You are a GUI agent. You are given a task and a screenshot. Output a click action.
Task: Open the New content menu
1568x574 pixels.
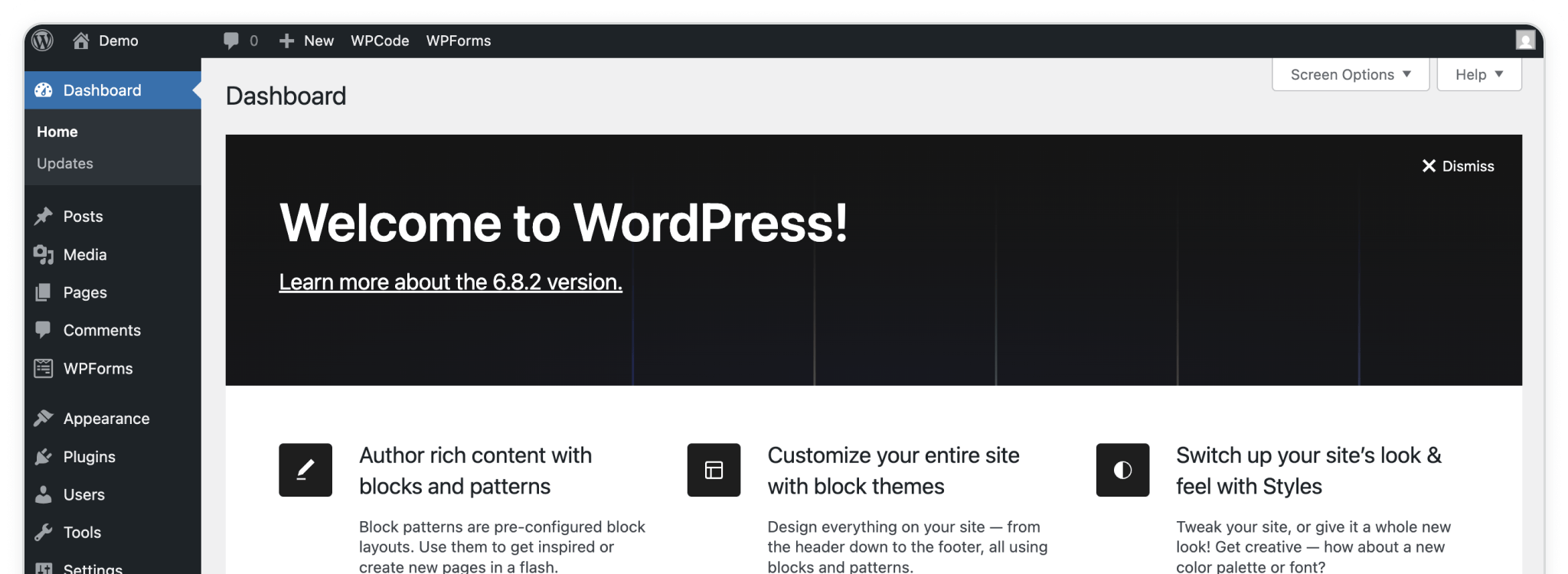click(318, 41)
